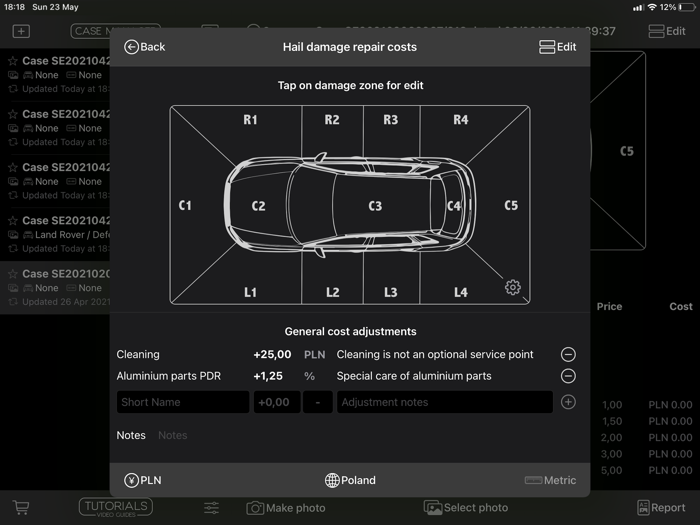Select hood zone C2
Image resolution: width=700 pixels, height=525 pixels.
(258, 206)
